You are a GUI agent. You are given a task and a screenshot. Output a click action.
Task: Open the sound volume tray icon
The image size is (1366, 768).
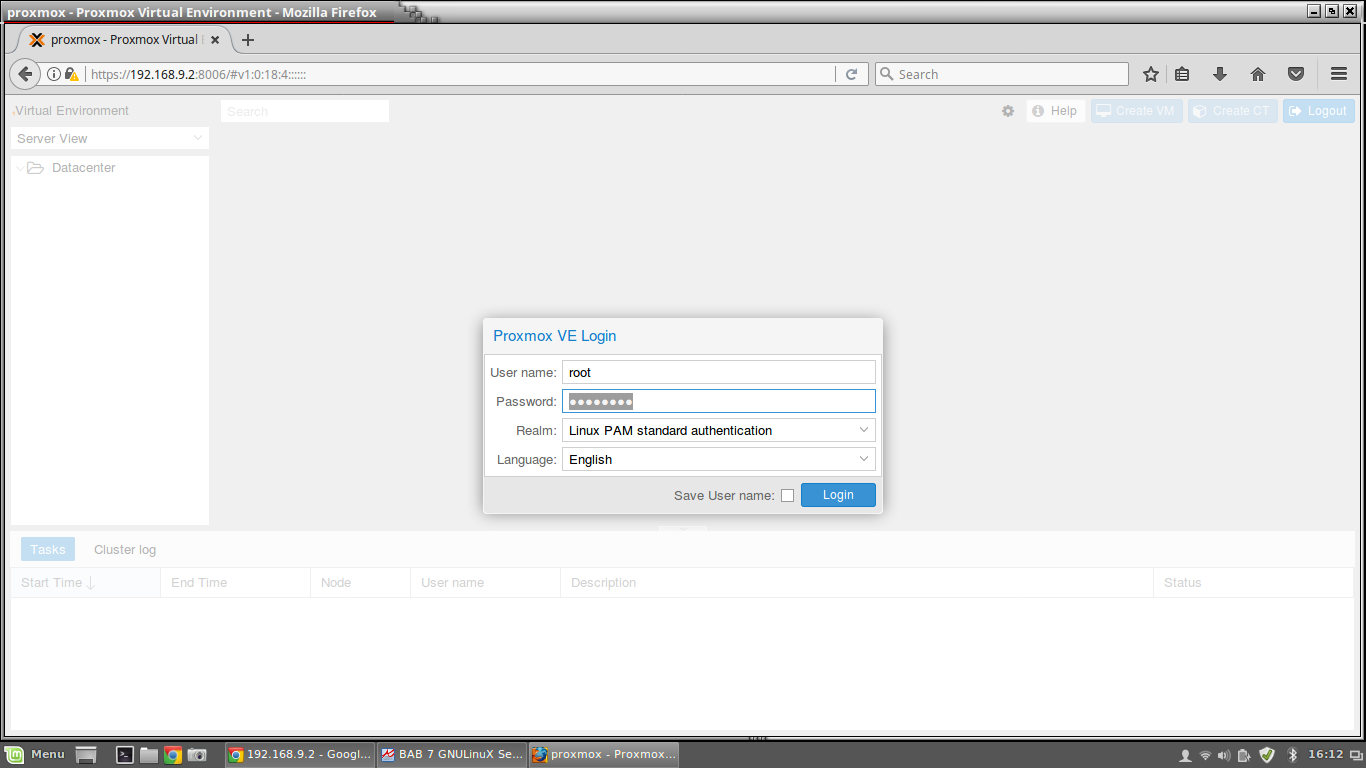(1224, 755)
